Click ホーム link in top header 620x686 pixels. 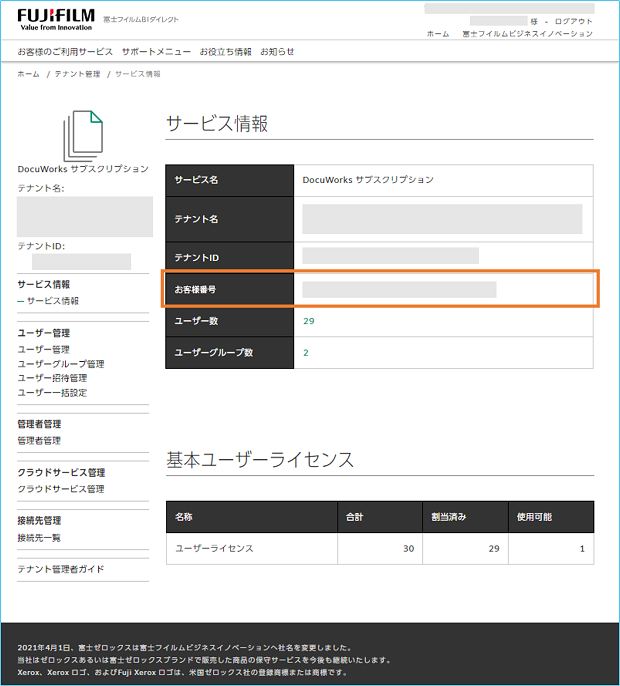pos(438,34)
